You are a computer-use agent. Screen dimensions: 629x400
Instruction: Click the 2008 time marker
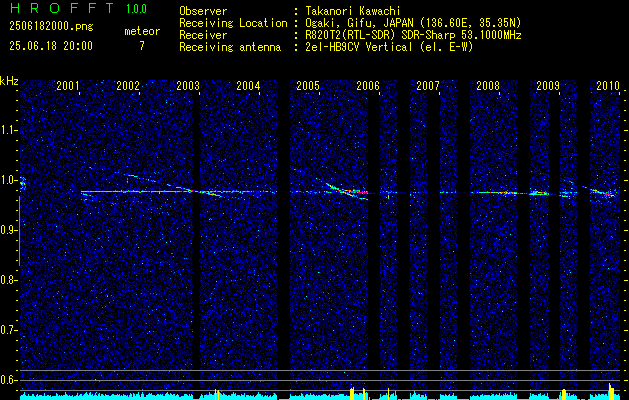point(488,85)
